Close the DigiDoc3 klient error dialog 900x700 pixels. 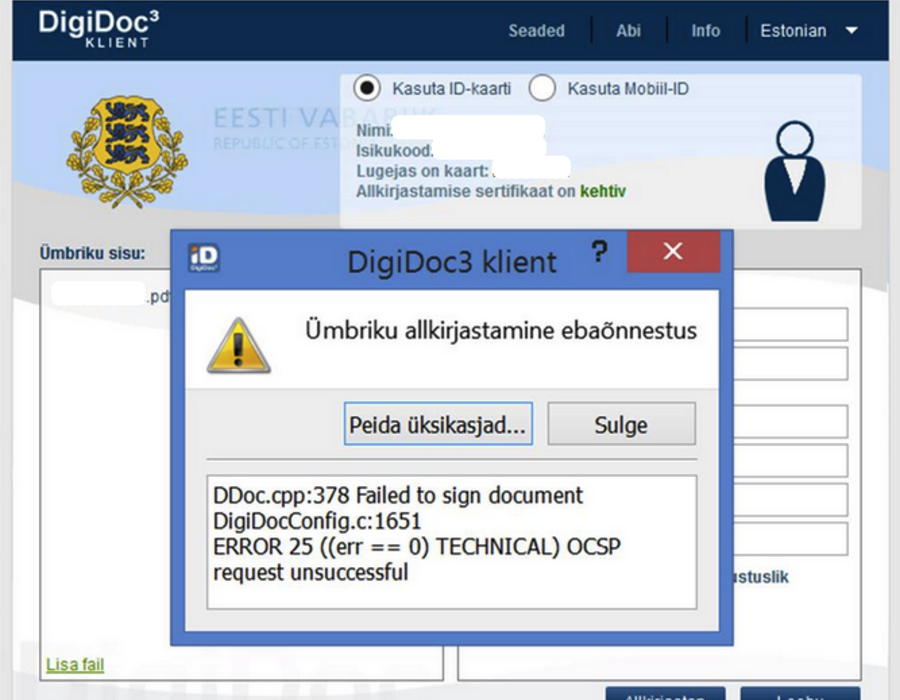[x=673, y=251]
